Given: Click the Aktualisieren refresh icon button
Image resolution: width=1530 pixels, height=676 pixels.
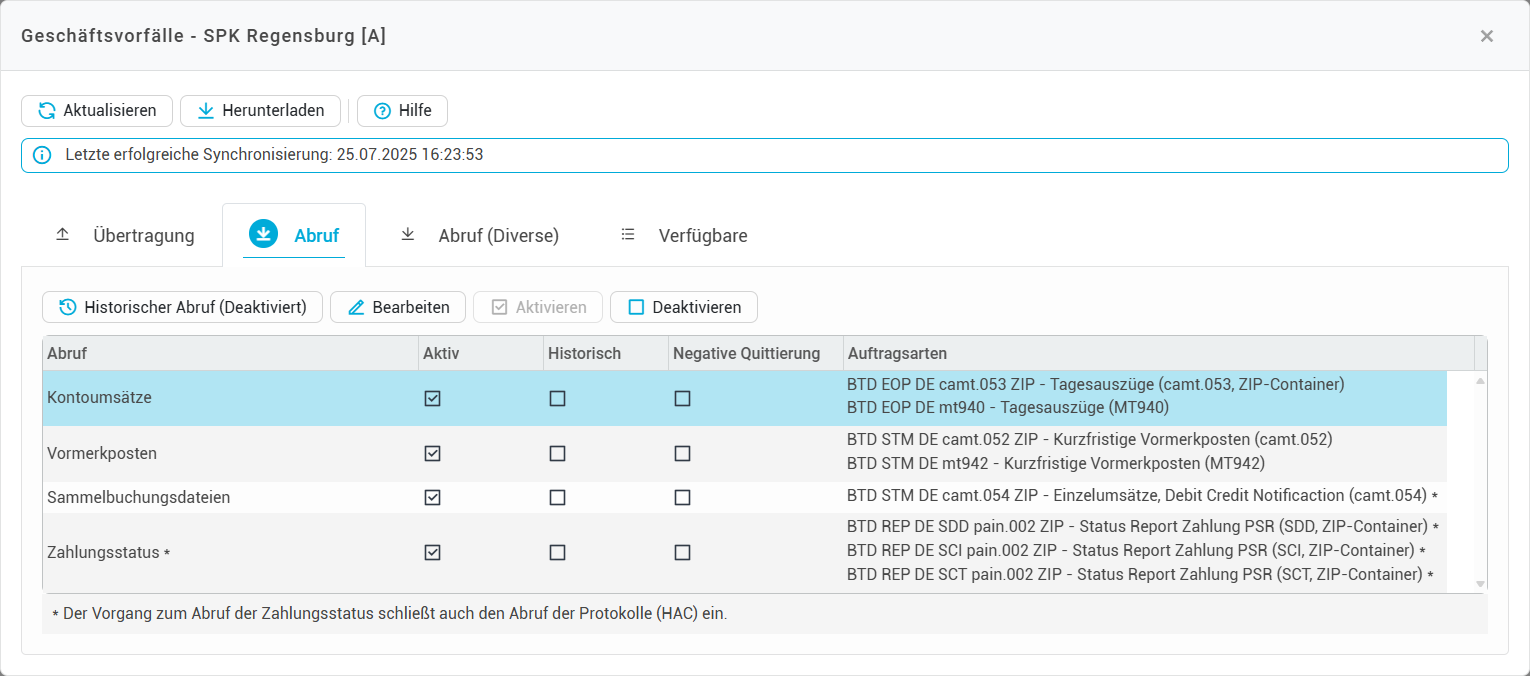Looking at the screenshot, I should pyautogui.click(x=47, y=111).
